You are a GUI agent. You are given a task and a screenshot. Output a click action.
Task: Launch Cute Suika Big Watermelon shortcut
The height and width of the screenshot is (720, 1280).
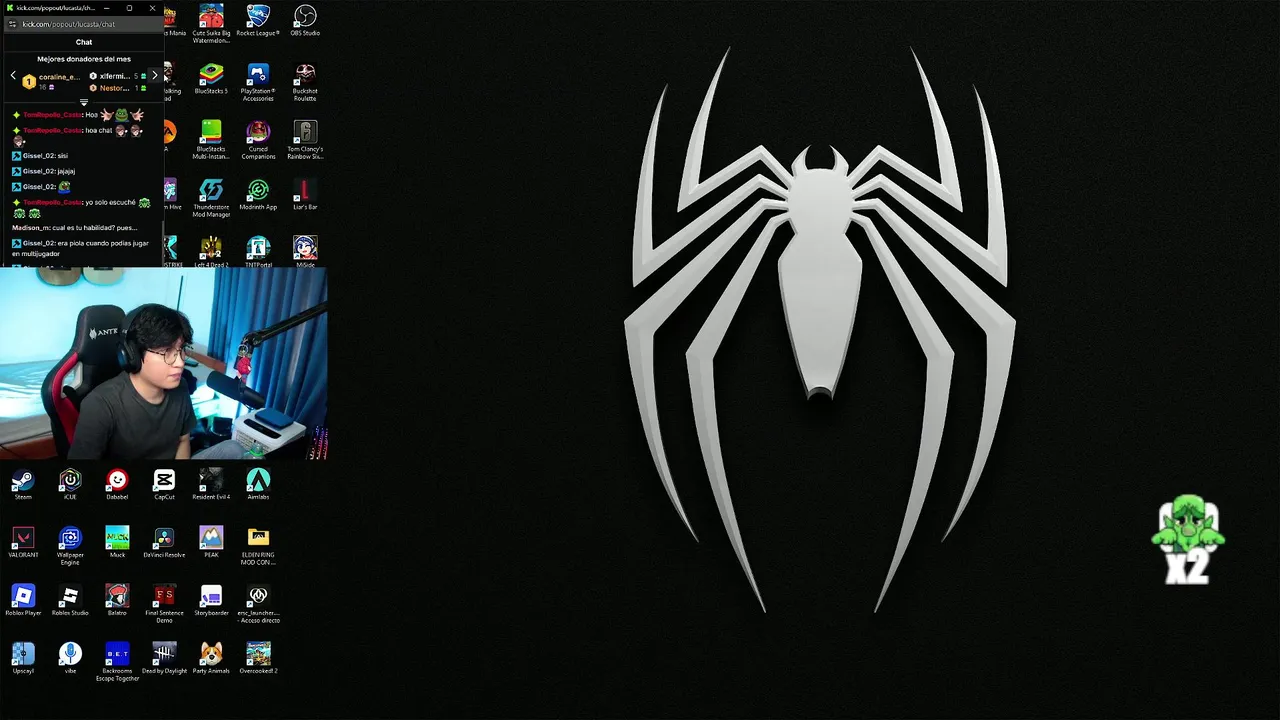211,24
